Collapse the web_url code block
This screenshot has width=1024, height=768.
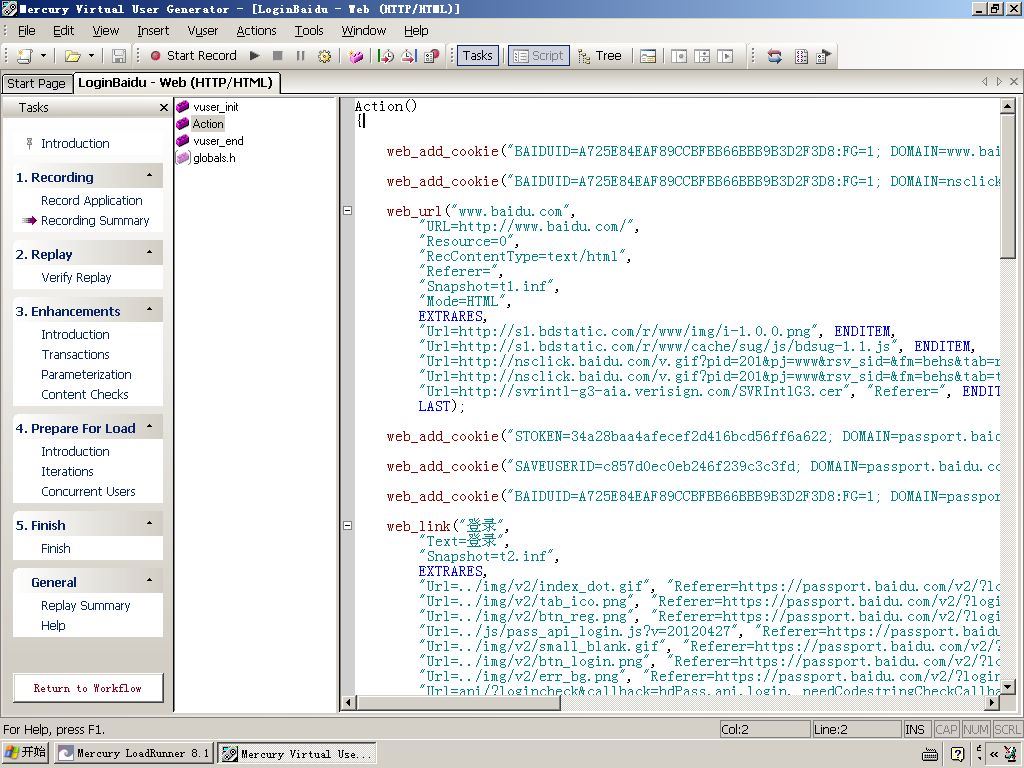(x=347, y=211)
